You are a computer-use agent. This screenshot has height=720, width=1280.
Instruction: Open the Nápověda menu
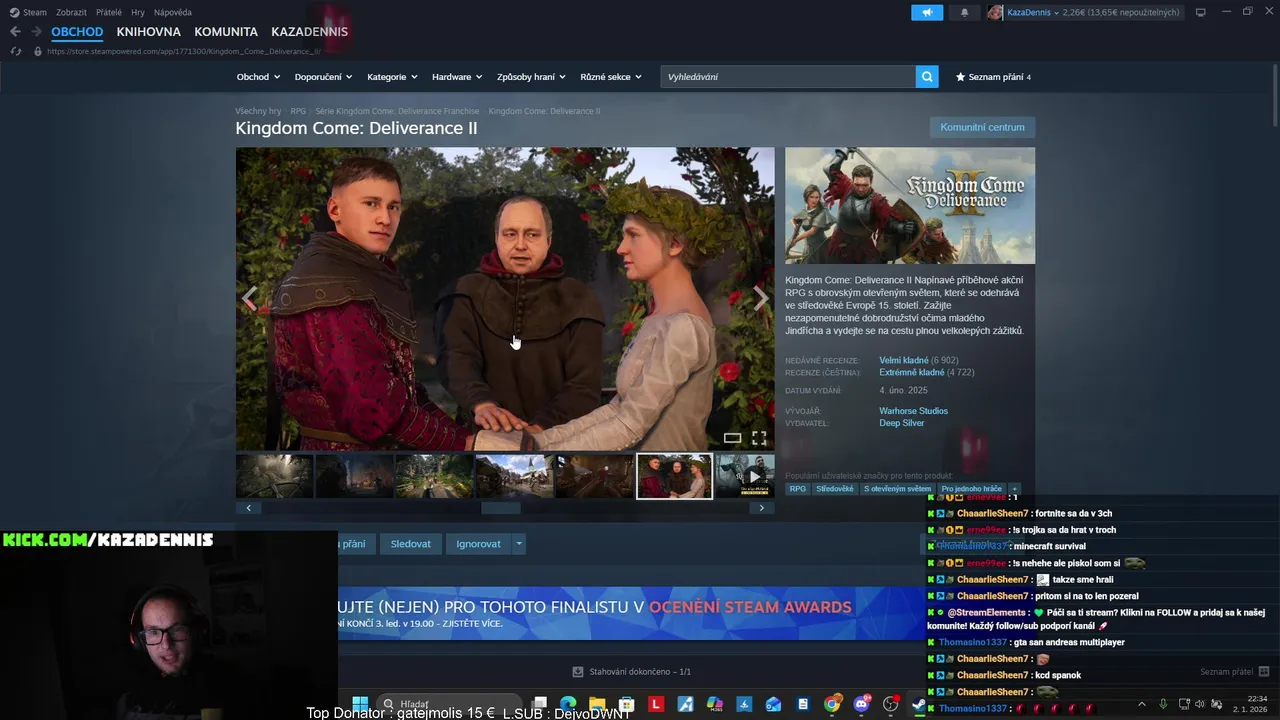(173, 12)
